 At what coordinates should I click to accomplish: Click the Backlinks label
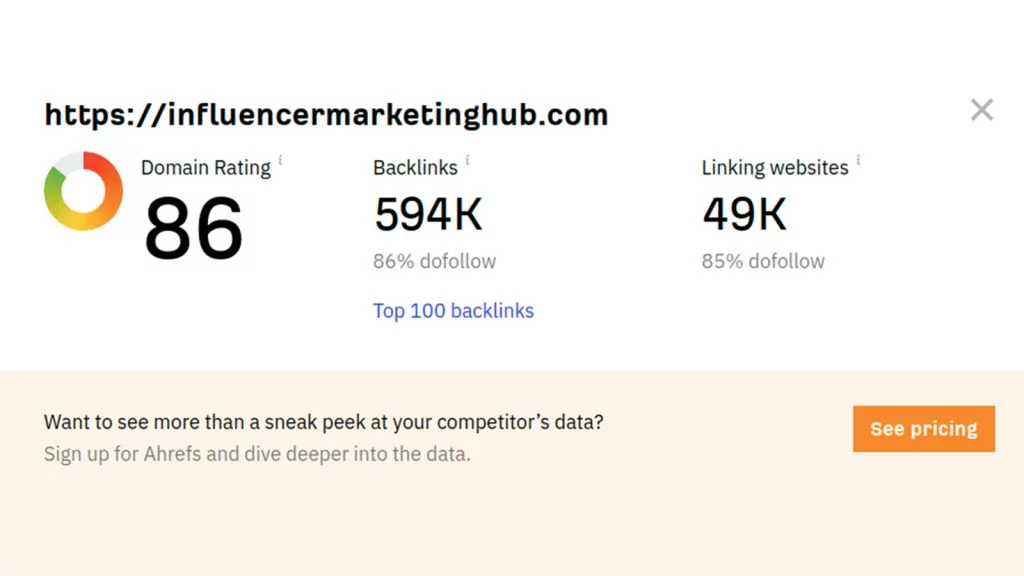[415, 168]
